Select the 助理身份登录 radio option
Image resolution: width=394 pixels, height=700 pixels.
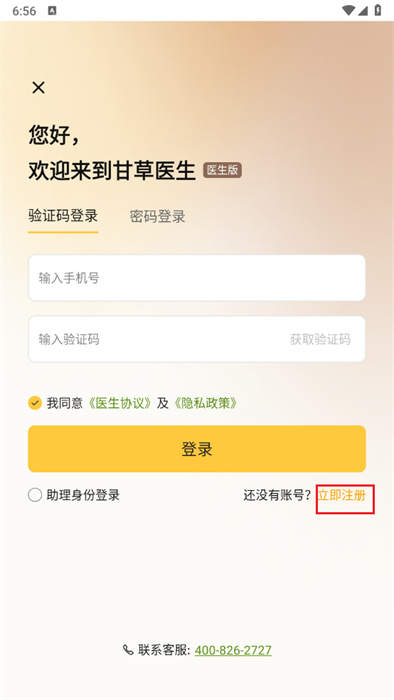[35, 495]
